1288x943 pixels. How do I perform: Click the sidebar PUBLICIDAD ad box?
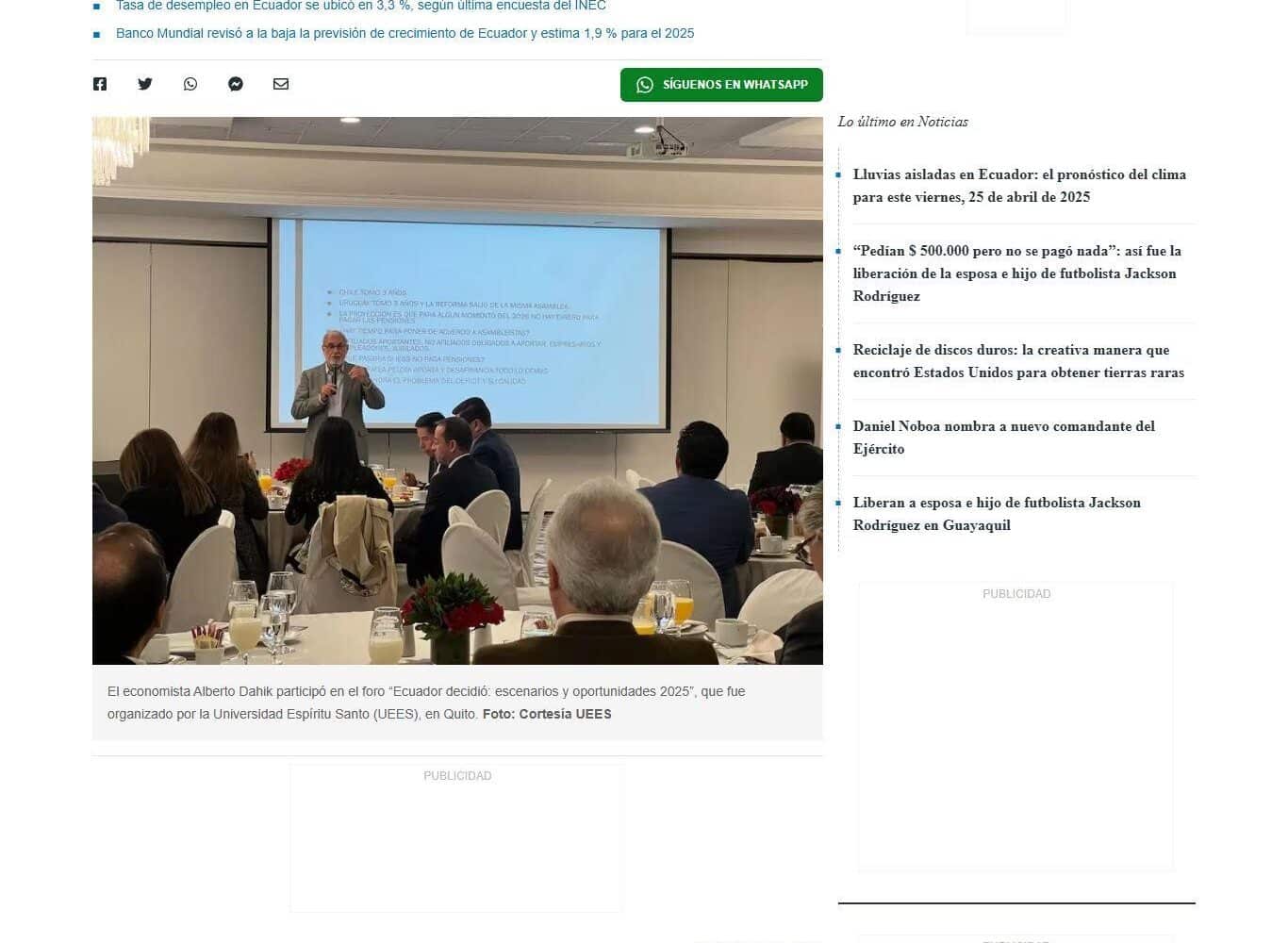point(1016,726)
